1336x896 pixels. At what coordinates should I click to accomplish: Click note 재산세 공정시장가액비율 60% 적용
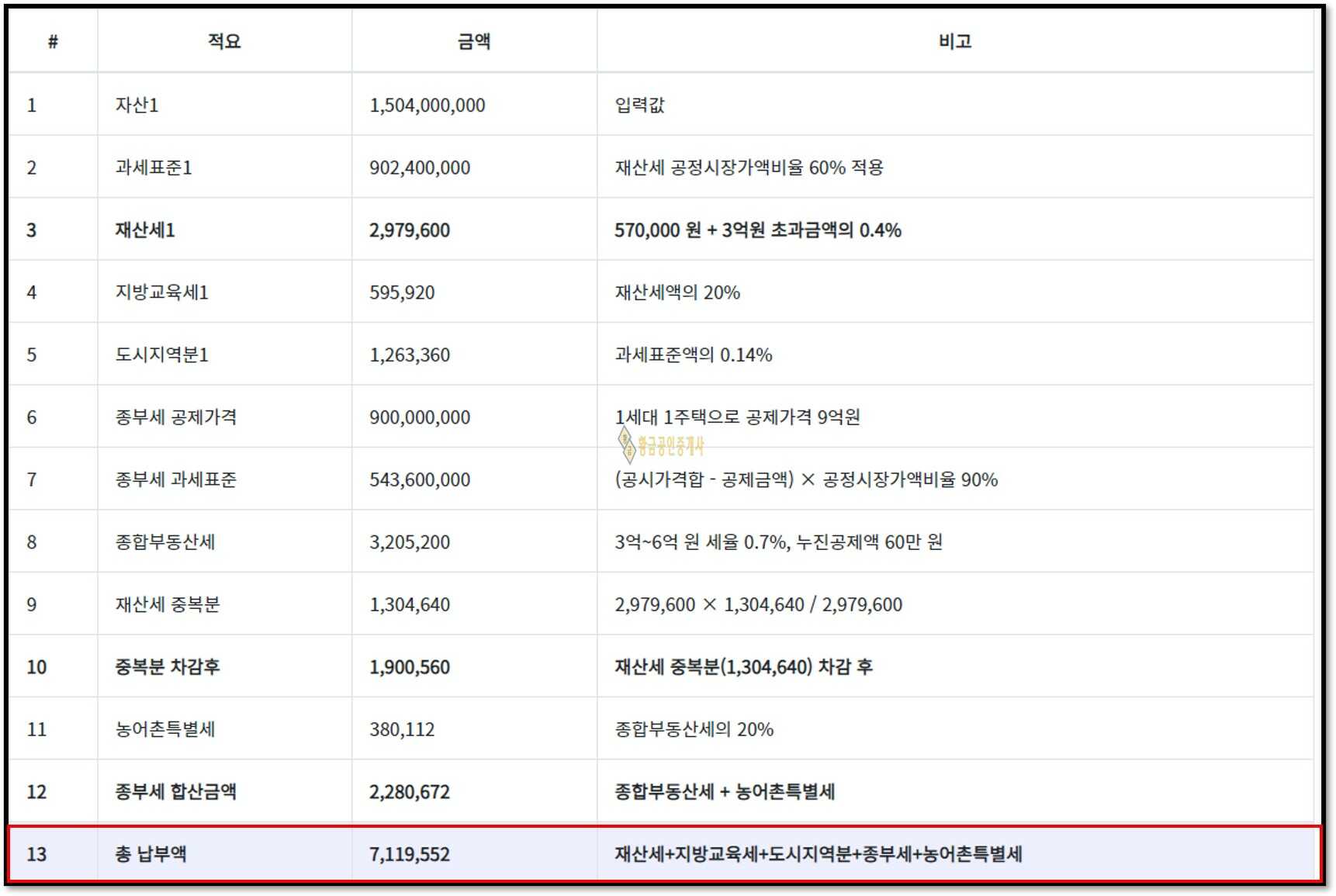(749, 168)
